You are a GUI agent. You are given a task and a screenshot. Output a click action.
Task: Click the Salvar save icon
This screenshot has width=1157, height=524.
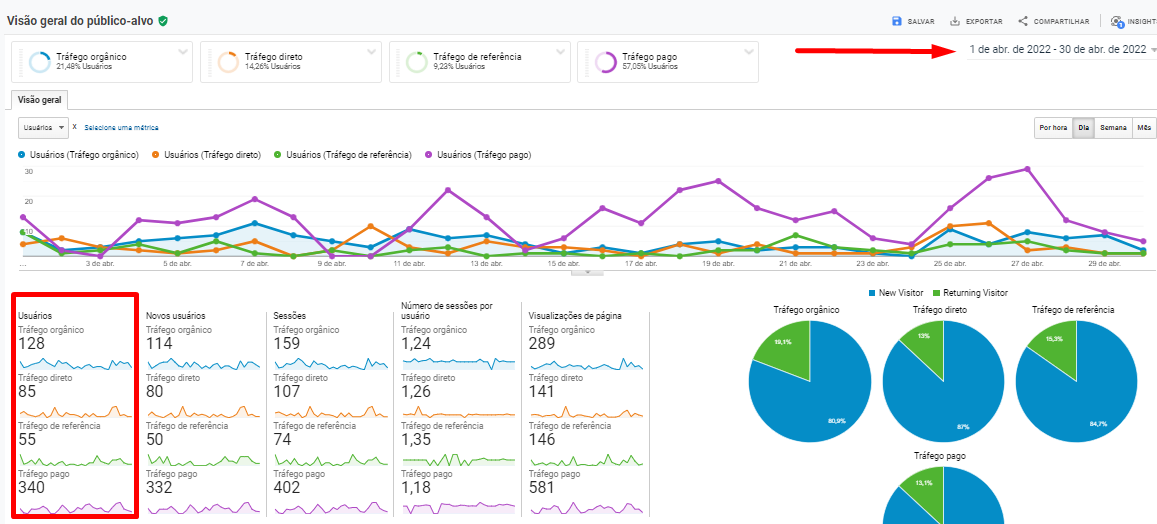click(897, 21)
